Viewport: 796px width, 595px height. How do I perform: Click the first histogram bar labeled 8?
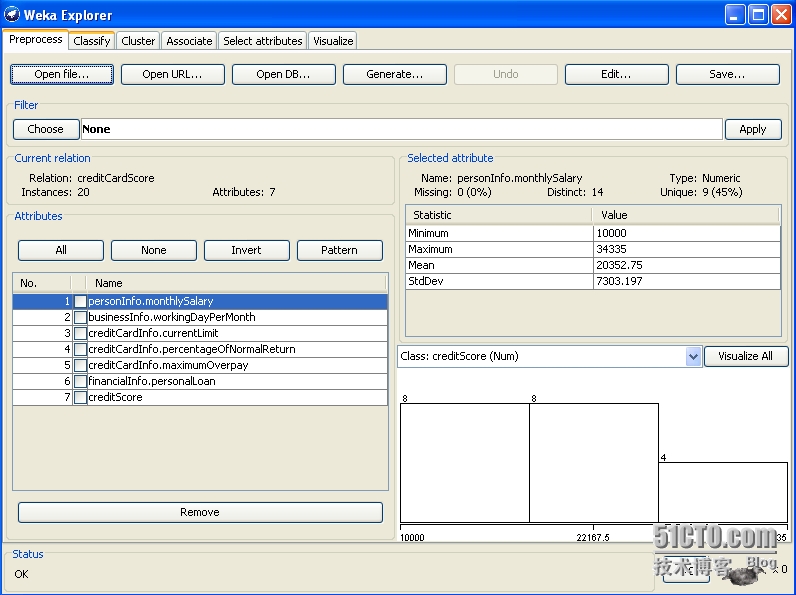coord(465,463)
